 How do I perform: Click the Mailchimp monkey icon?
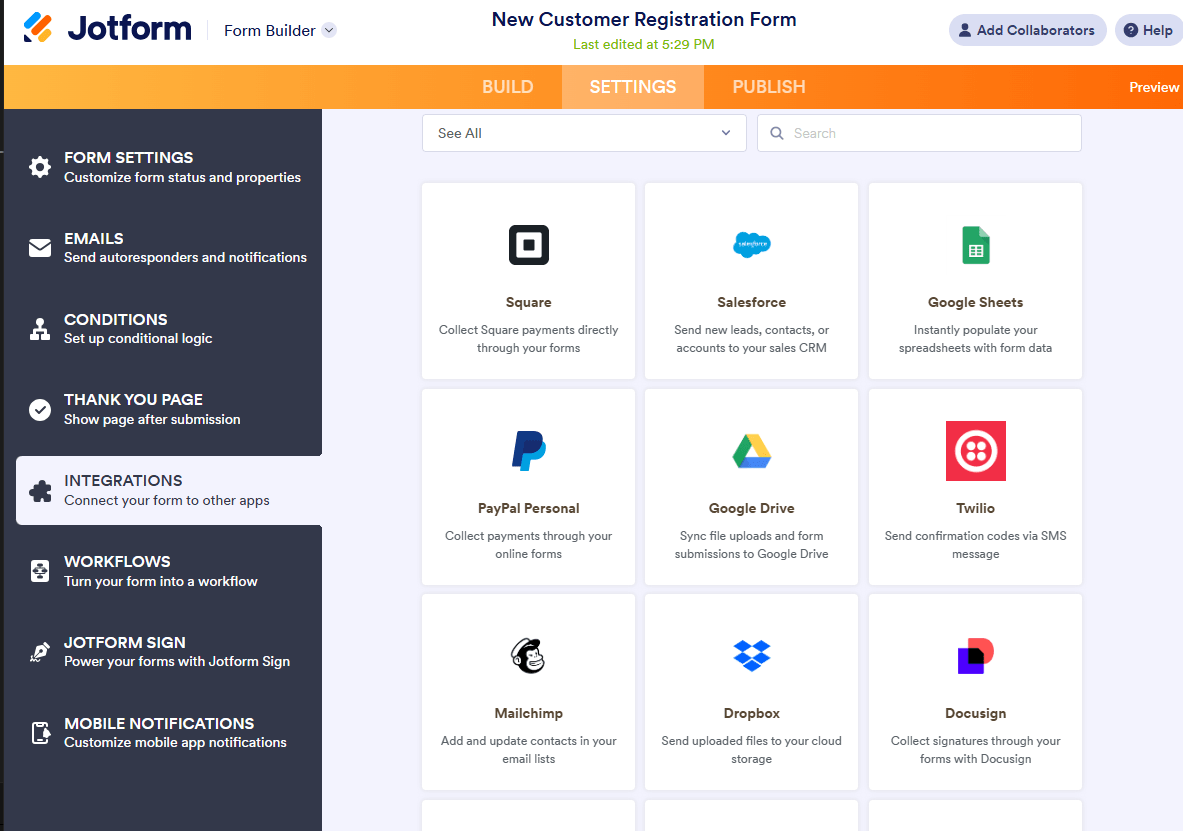(528, 656)
